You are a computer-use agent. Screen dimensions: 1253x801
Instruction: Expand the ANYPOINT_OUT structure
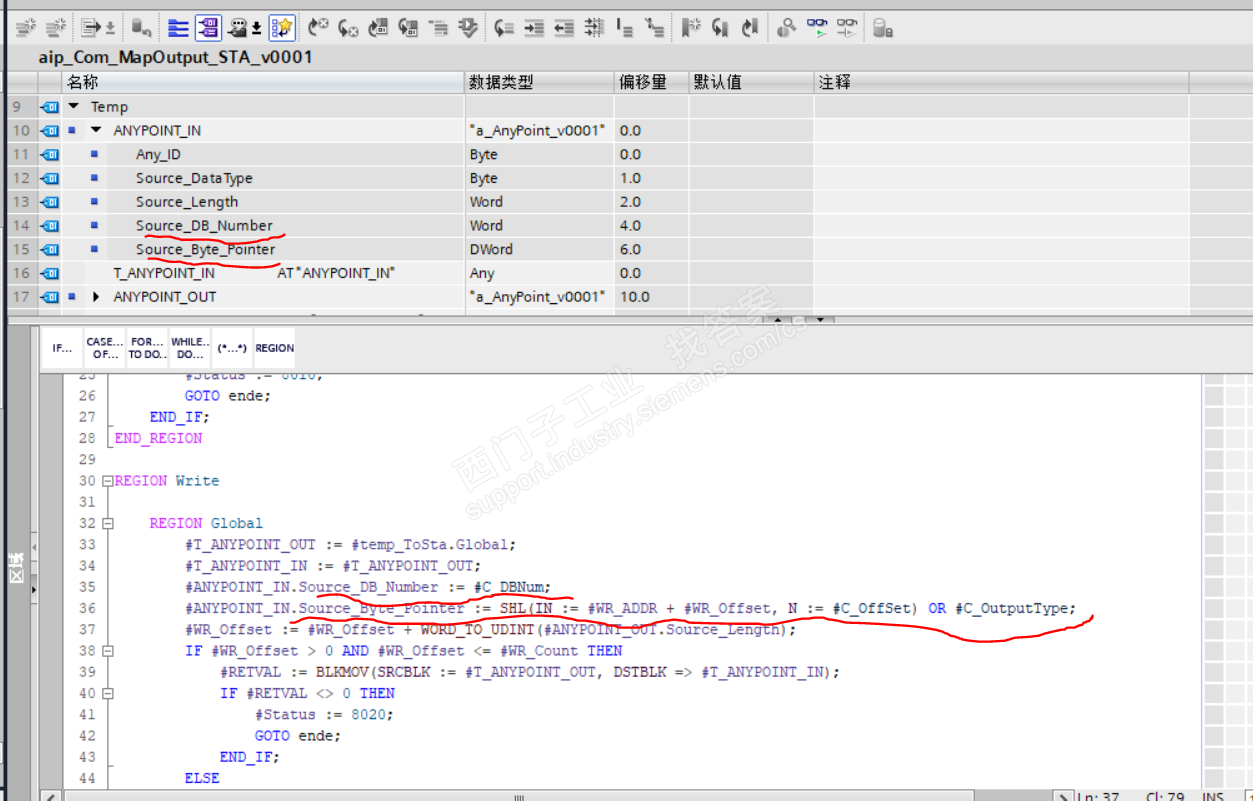click(x=96, y=297)
